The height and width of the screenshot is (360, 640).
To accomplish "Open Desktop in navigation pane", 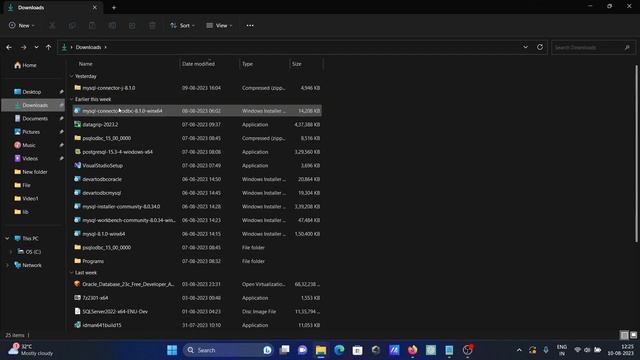I will pyautogui.click(x=33, y=92).
